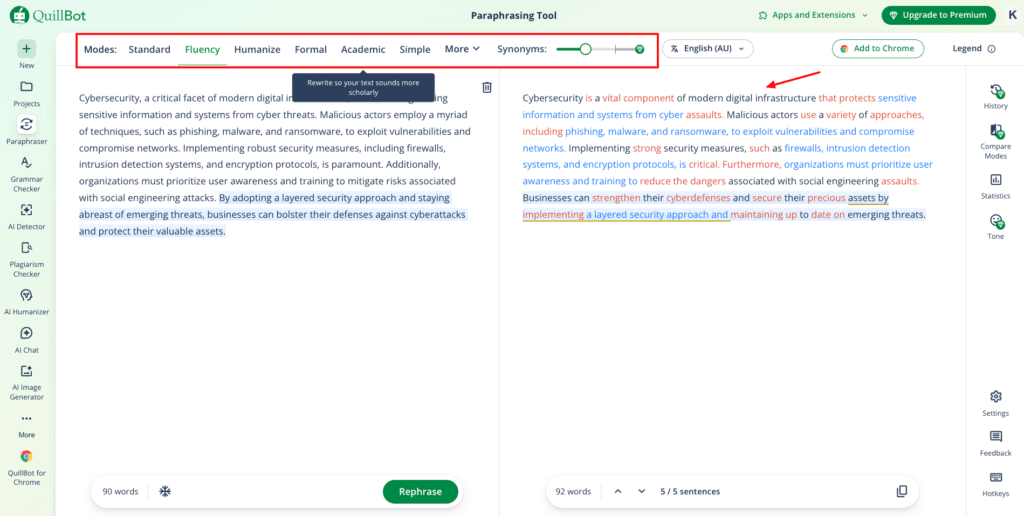This screenshot has height=516, width=1024.
Task: Click the output word 'precious'
Action: tap(827, 197)
